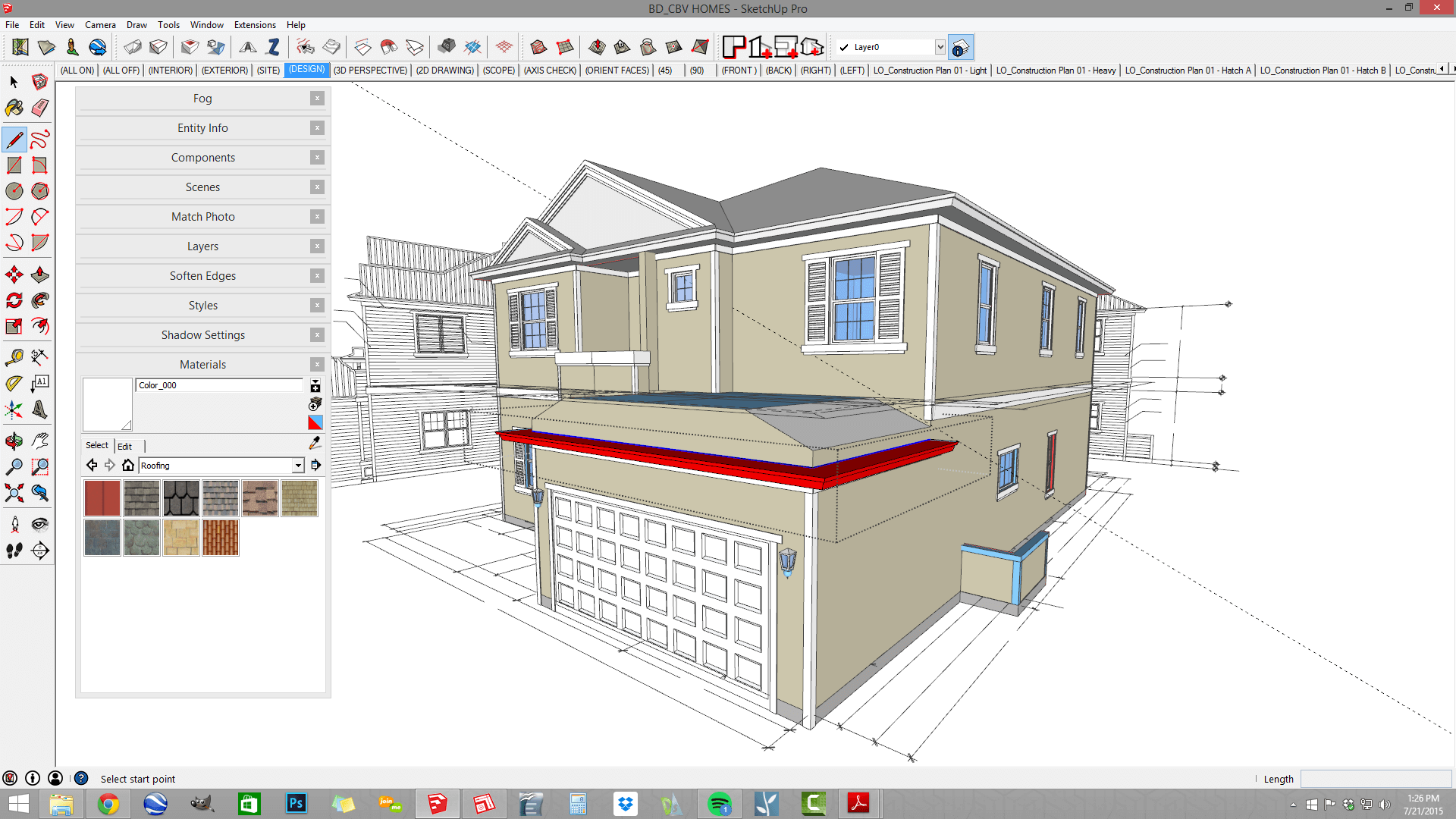Select the Rectangle draw tool
The image size is (1456, 819).
click(x=14, y=165)
